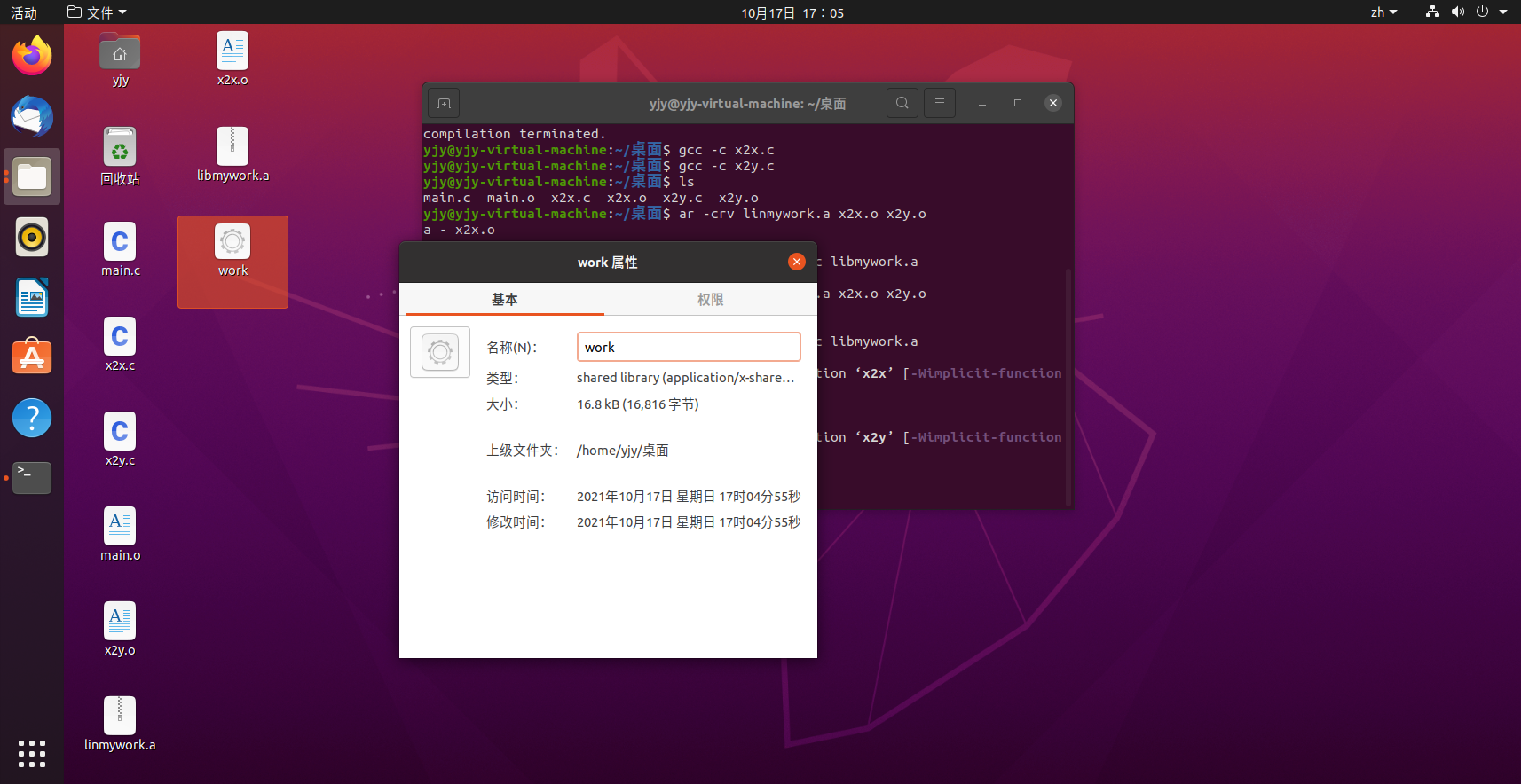Open the terminal search button

coord(902,103)
